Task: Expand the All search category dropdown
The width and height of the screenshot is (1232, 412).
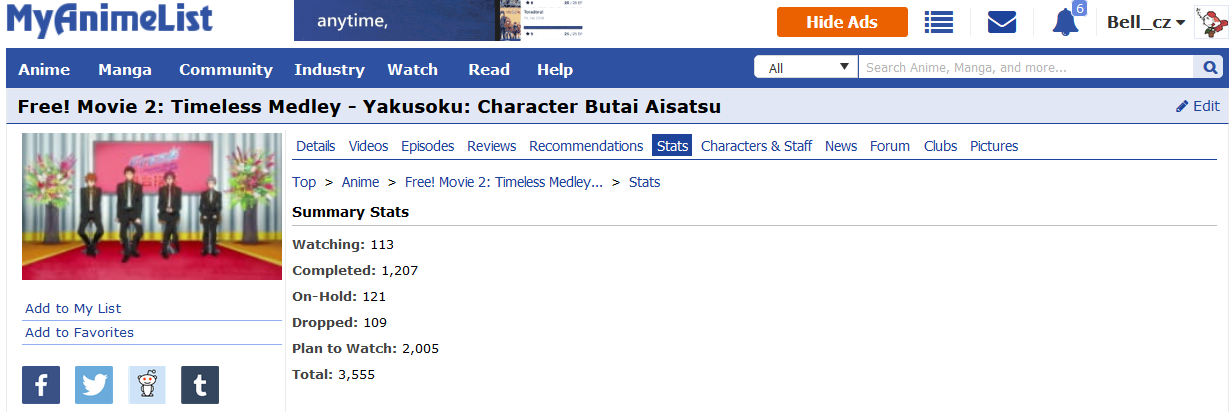Action: [x=806, y=68]
